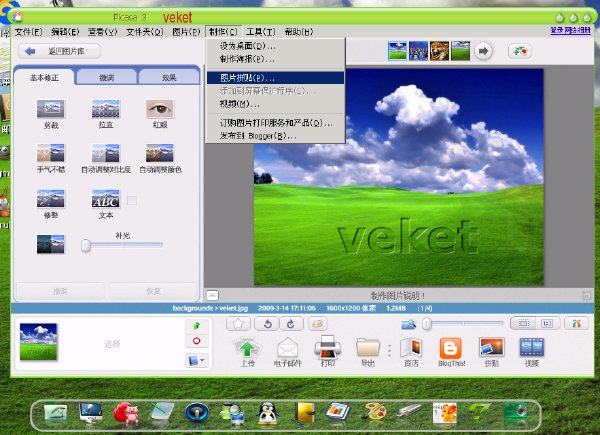Open the 文件(F) menu
The image size is (600, 435).
[x=28, y=32]
